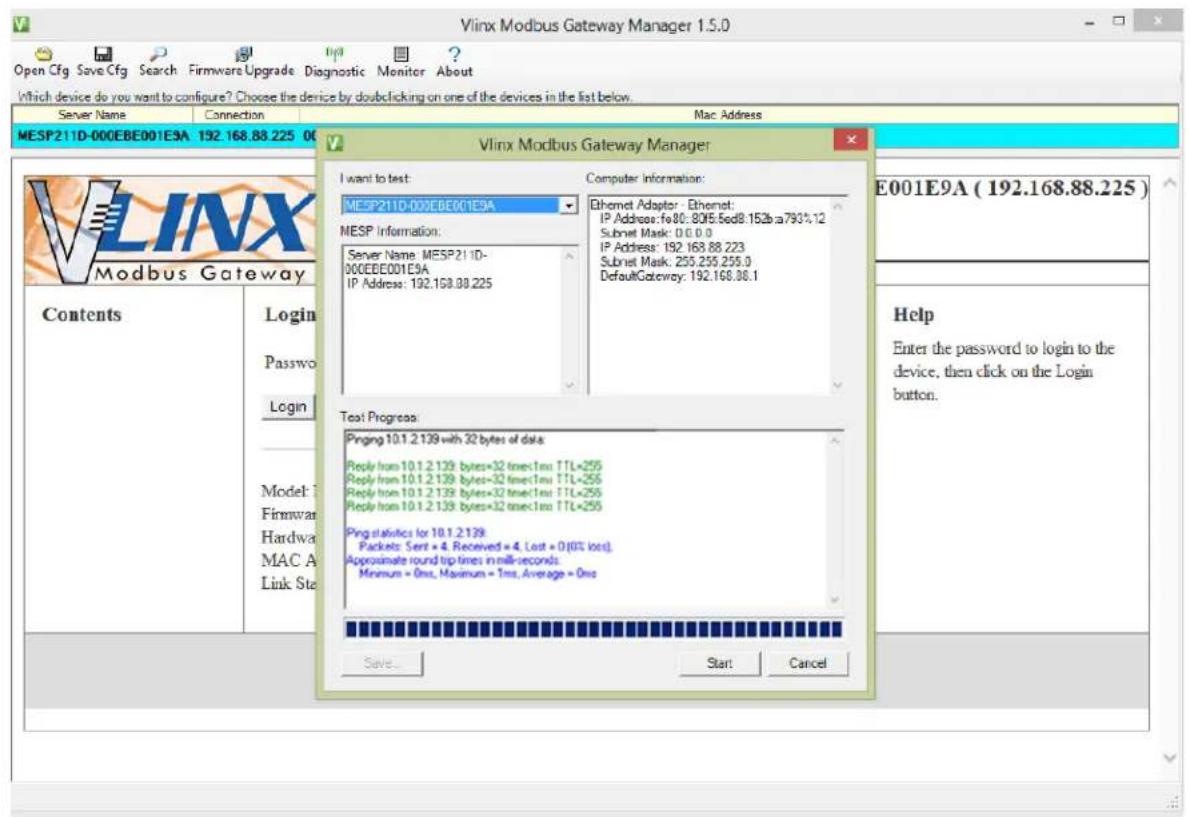Click the Cancel button in dialog

(x=808, y=663)
